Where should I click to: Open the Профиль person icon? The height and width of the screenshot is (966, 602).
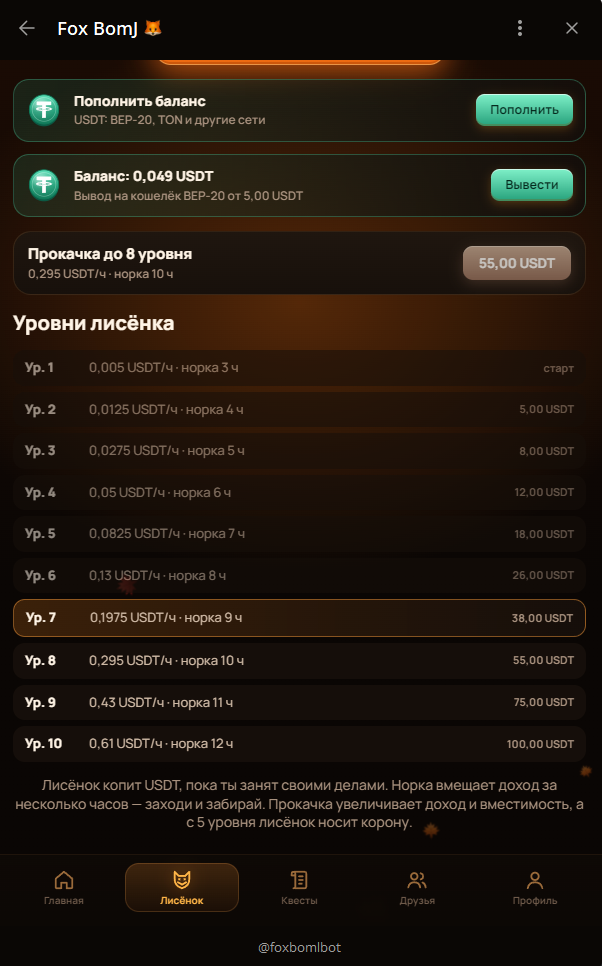535,880
